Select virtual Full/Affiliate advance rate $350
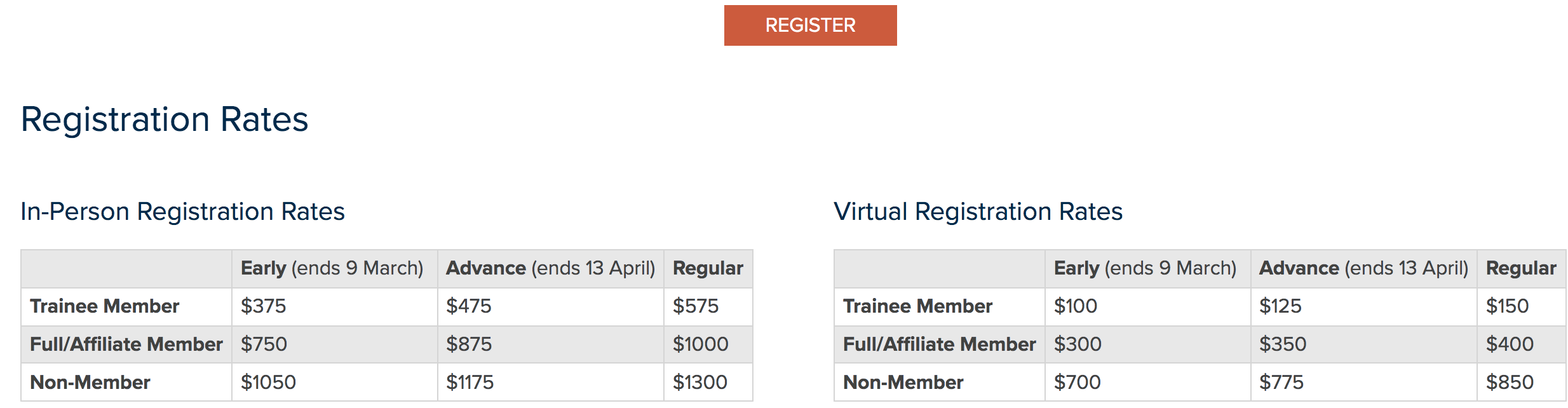Image resolution: width=1568 pixels, height=408 pixels. [x=1283, y=344]
